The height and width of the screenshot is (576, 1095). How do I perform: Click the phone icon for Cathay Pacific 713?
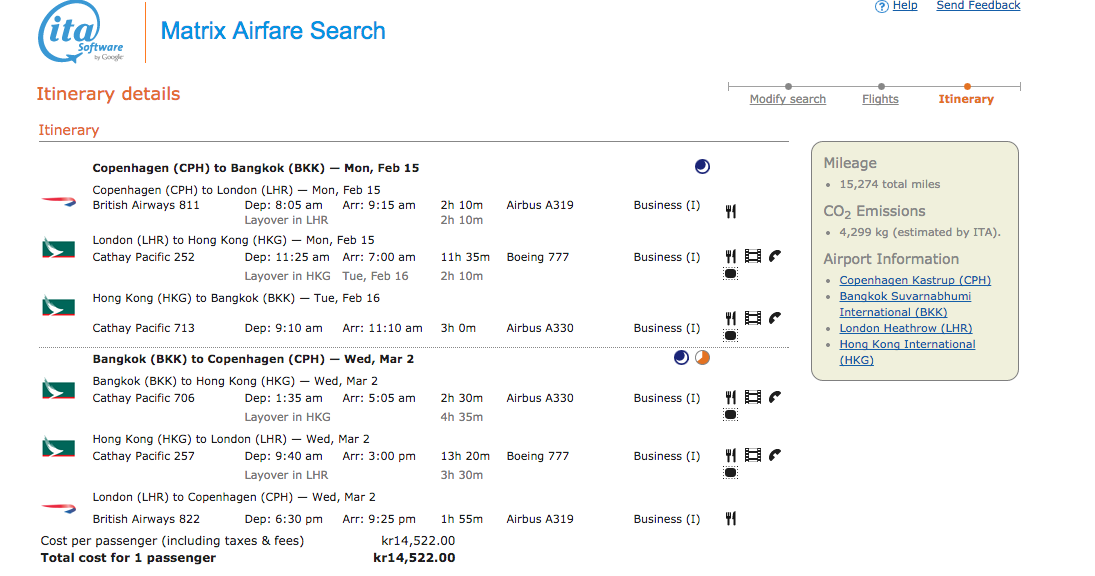(775, 318)
